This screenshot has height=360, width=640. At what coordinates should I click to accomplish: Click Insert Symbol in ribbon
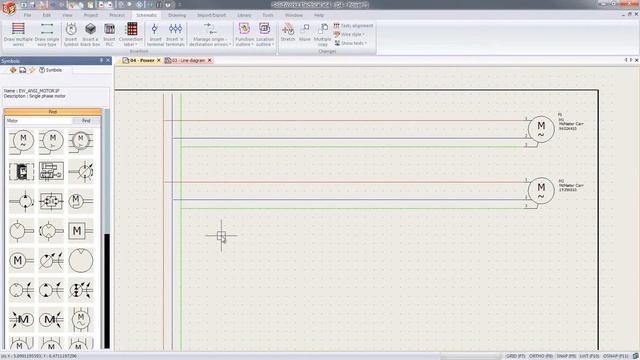click(x=71, y=34)
